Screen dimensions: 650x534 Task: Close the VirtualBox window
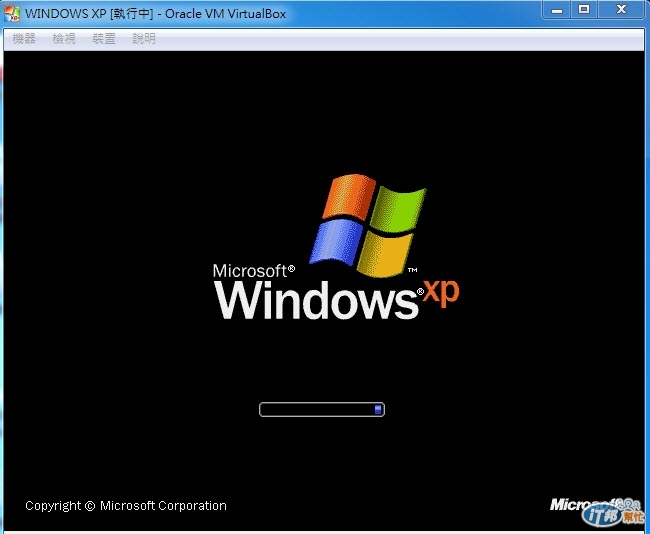[621, 10]
